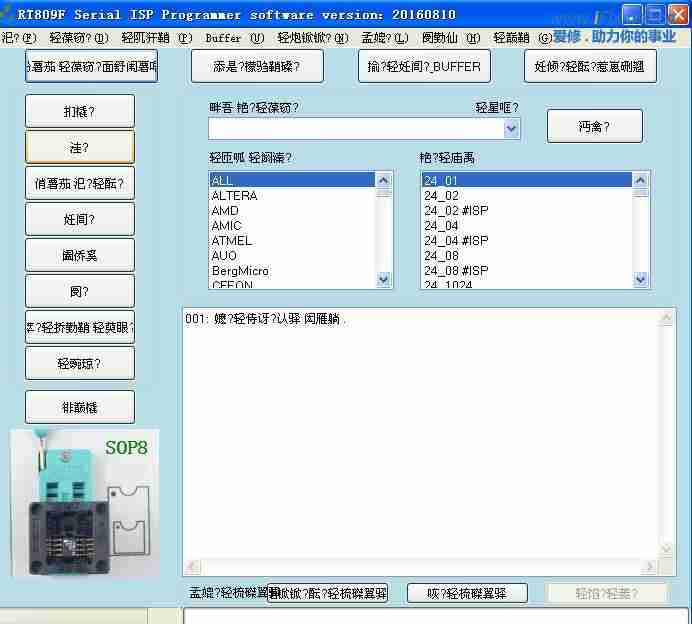Open the Buffer (U) menu
Screen dimensions: 692x624
[234, 38]
